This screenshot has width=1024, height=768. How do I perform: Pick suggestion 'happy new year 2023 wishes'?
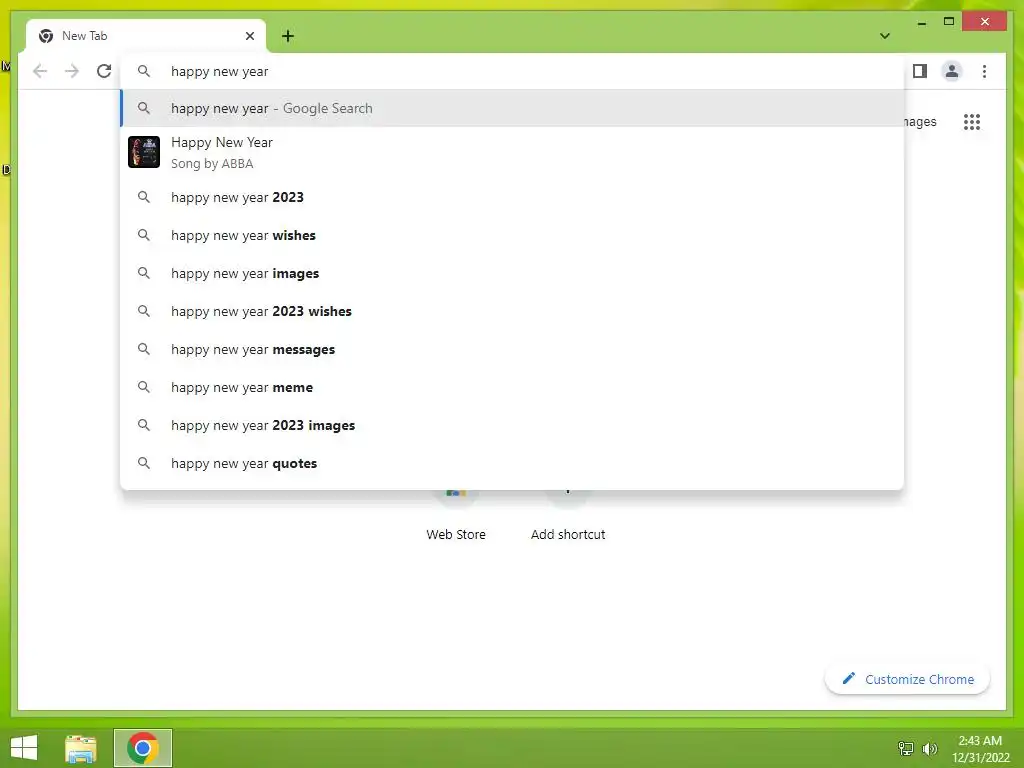513,311
